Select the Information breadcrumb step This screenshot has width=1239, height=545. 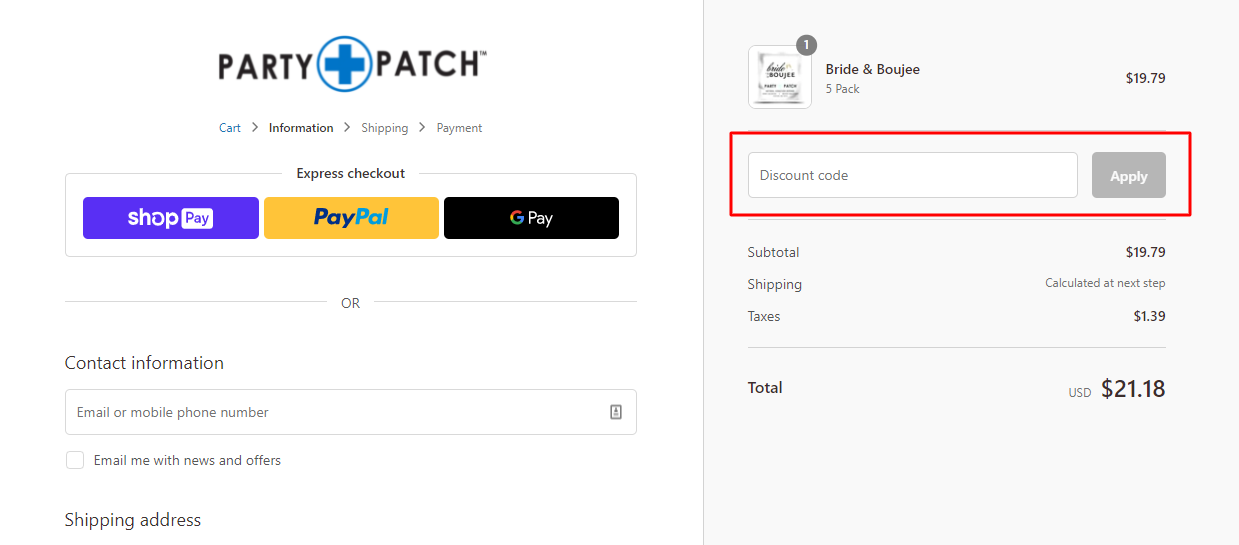coord(301,128)
